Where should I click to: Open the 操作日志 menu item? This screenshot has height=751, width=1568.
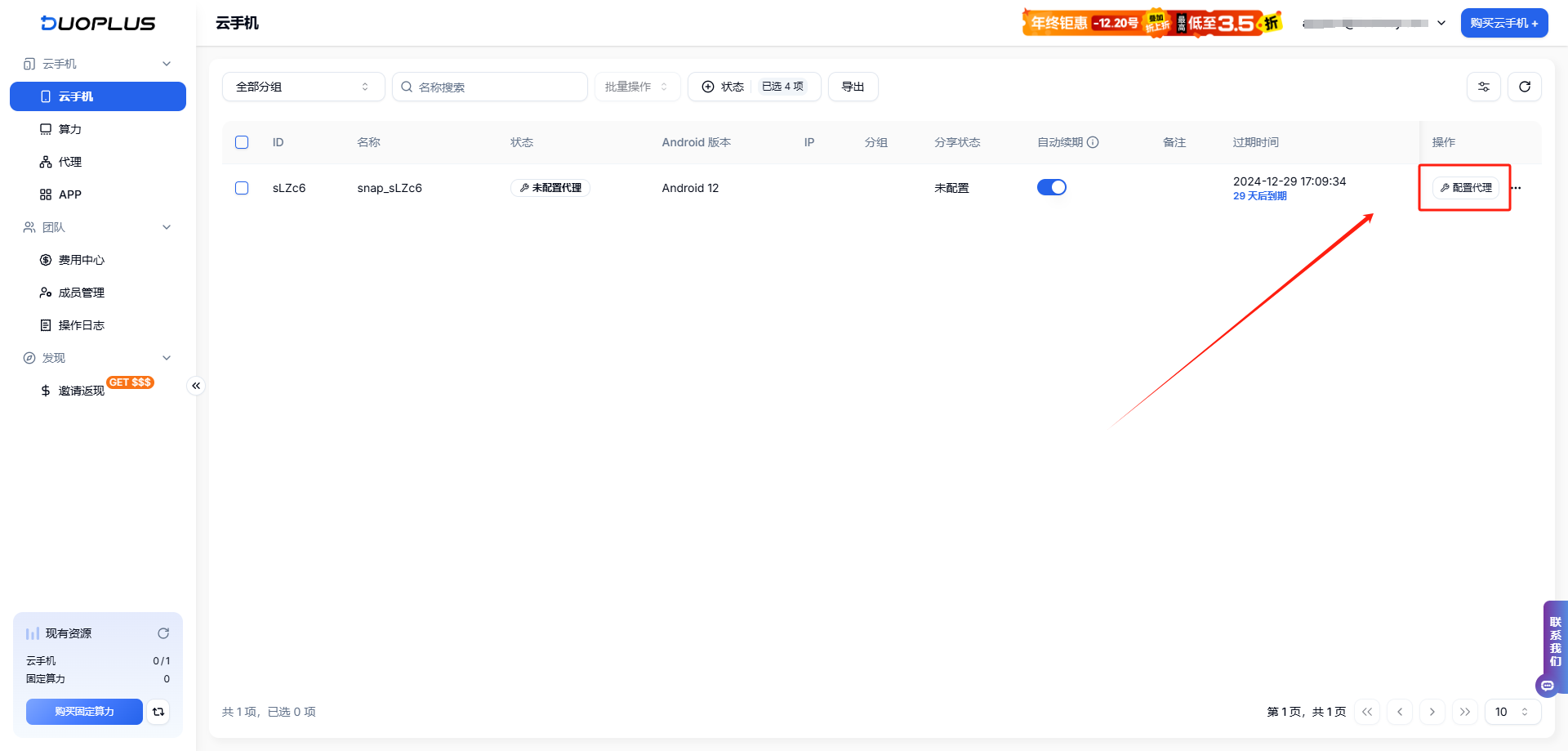(x=81, y=324)
